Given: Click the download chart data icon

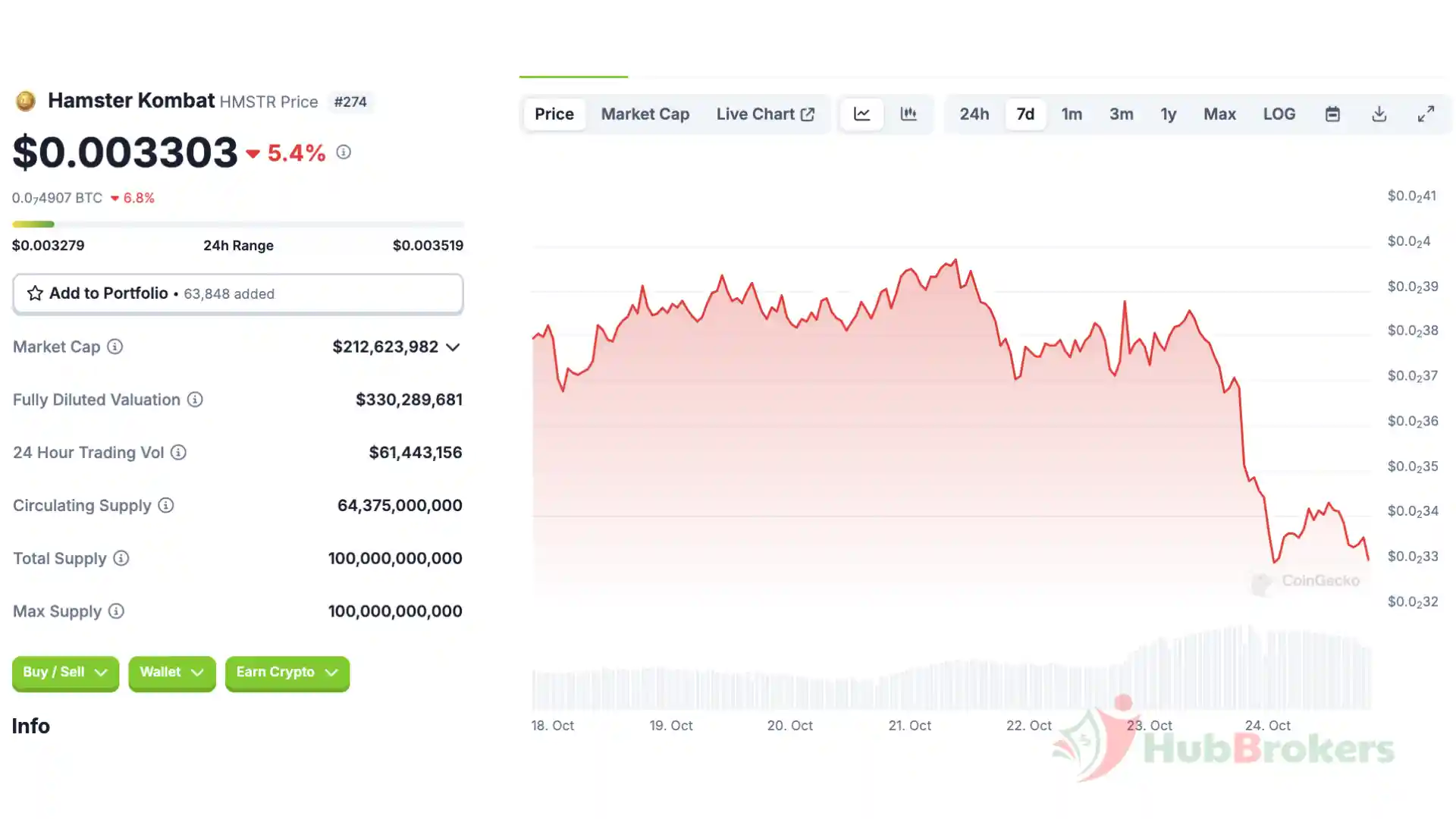Looking at the screenshot, I should 1379,115.
